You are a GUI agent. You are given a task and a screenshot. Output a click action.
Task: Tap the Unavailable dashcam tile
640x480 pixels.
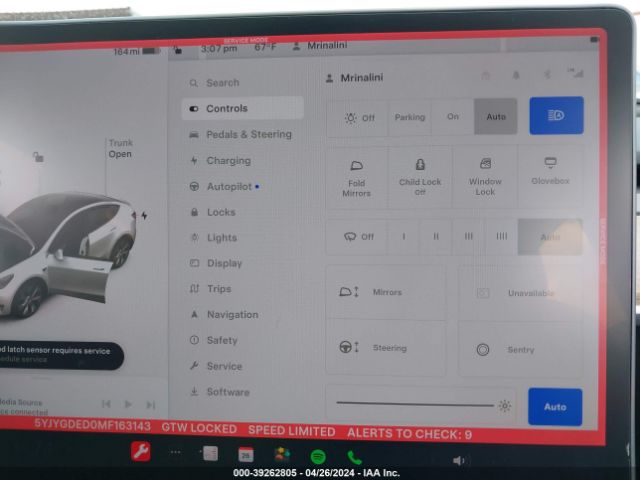pyautogui.click(x=520, y=293)
